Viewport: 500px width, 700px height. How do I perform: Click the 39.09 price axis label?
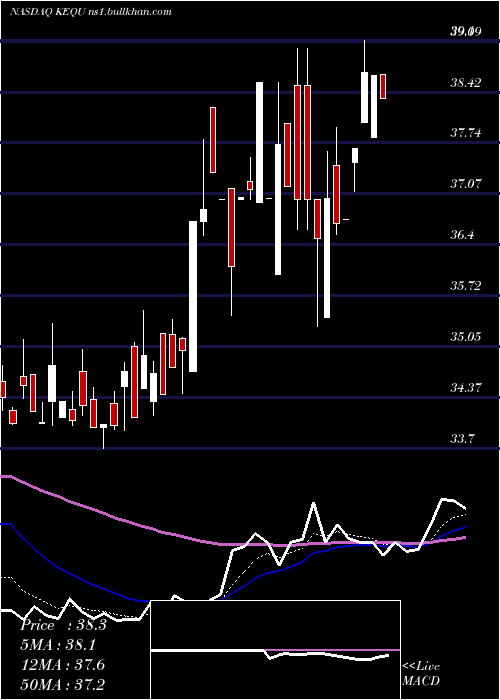[x=465, y=32]
